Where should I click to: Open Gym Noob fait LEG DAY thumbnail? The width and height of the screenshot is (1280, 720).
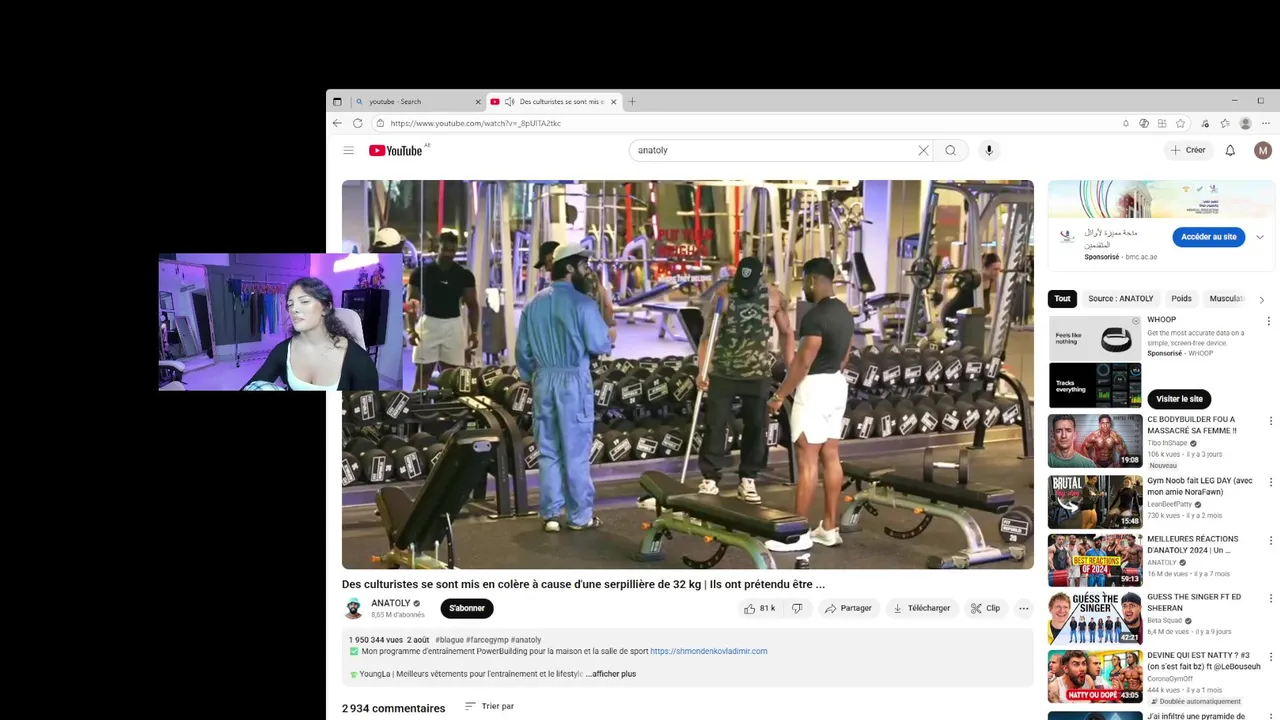point(1095,502)
